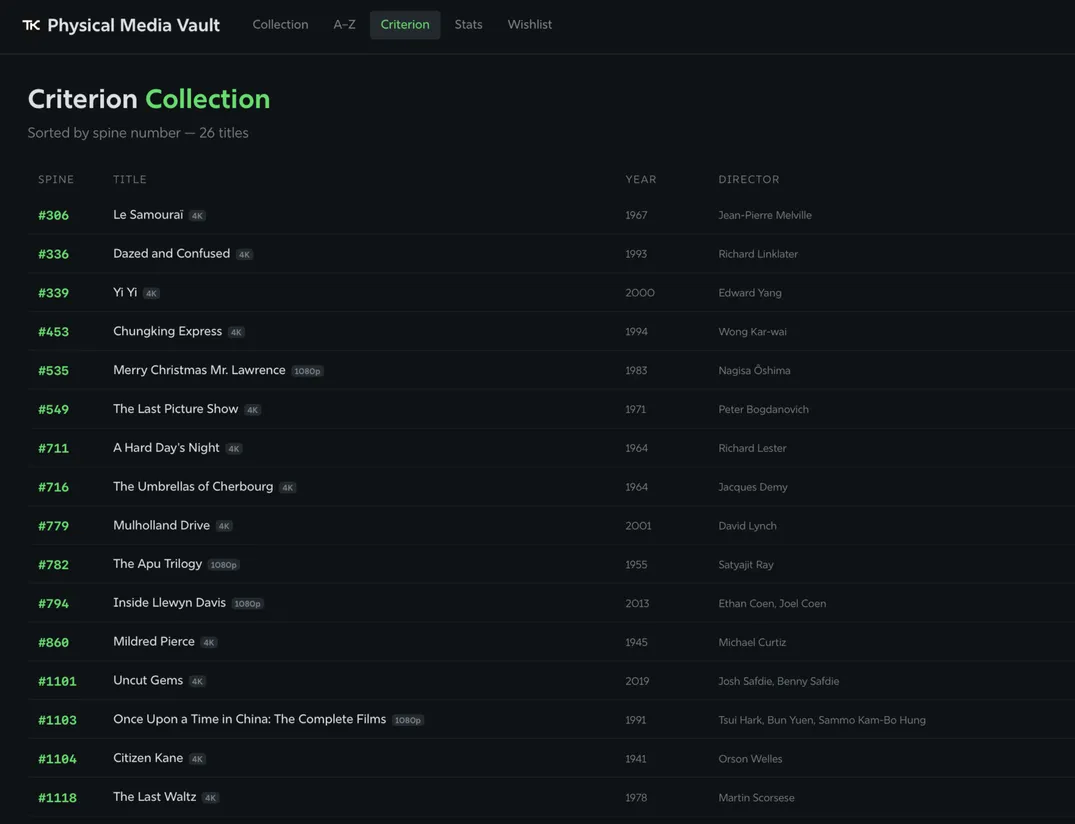This screenshot has height=824, width=1075.
Task: Select the Le Samouraï title
Action: tap(148, 215)
